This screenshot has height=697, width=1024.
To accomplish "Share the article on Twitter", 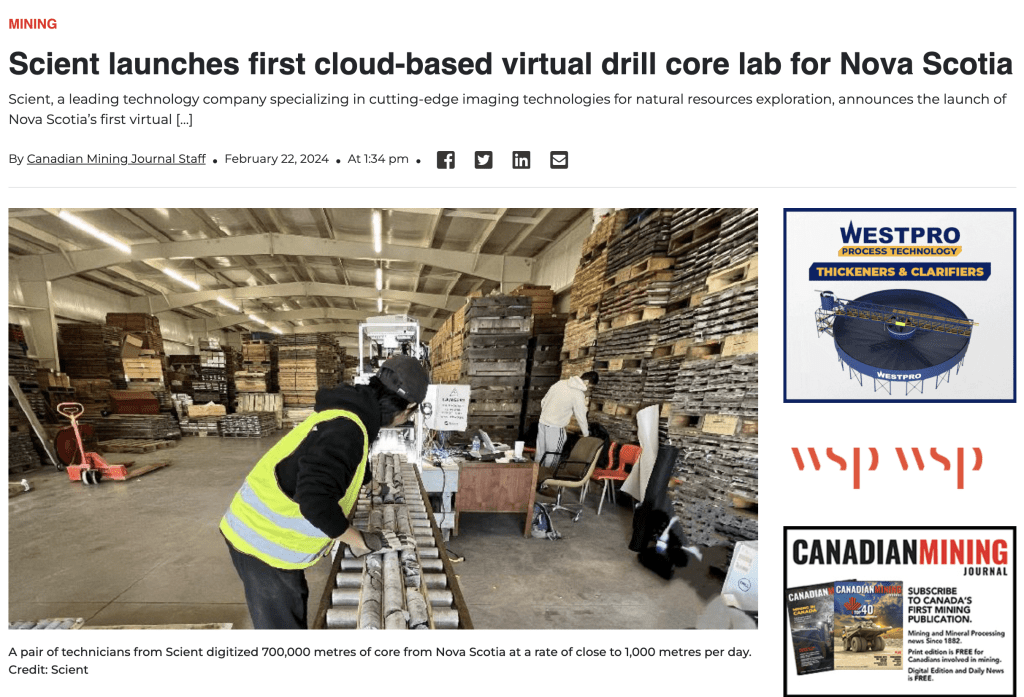I will [483, 160].
